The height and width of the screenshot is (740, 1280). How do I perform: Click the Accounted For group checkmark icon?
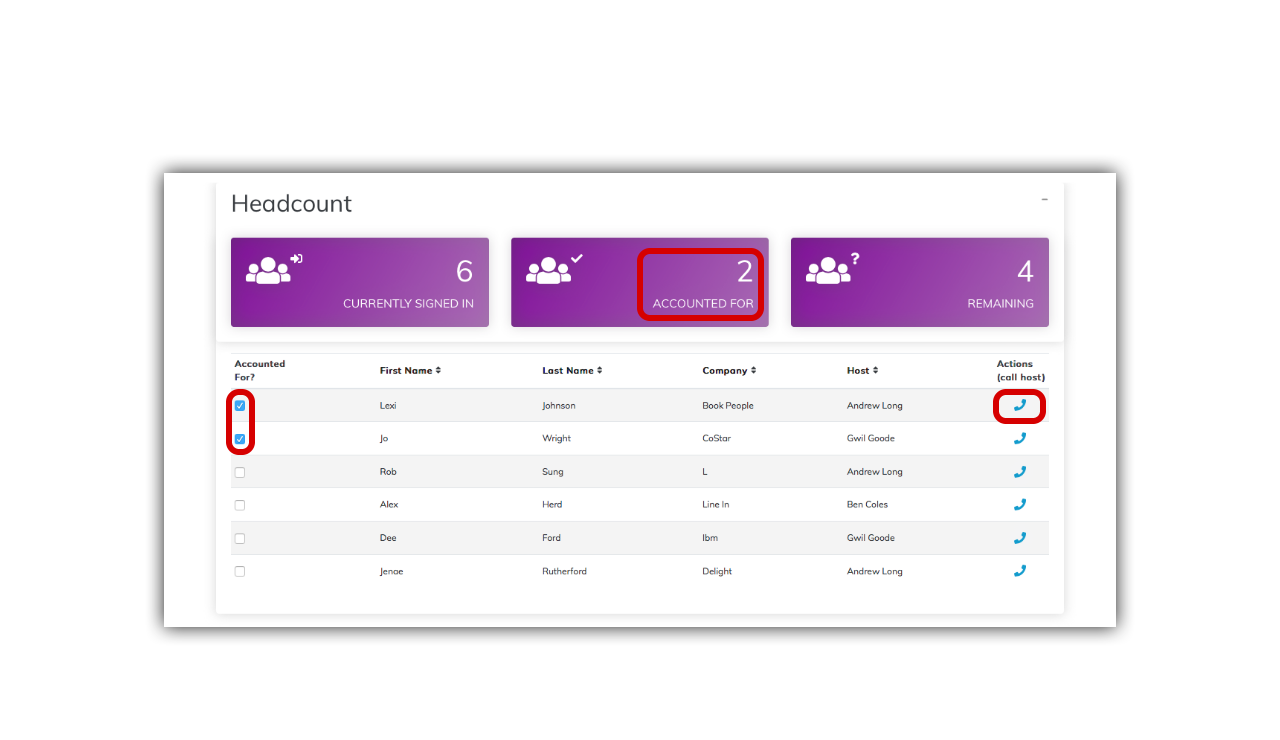click(x=554, y=269)
